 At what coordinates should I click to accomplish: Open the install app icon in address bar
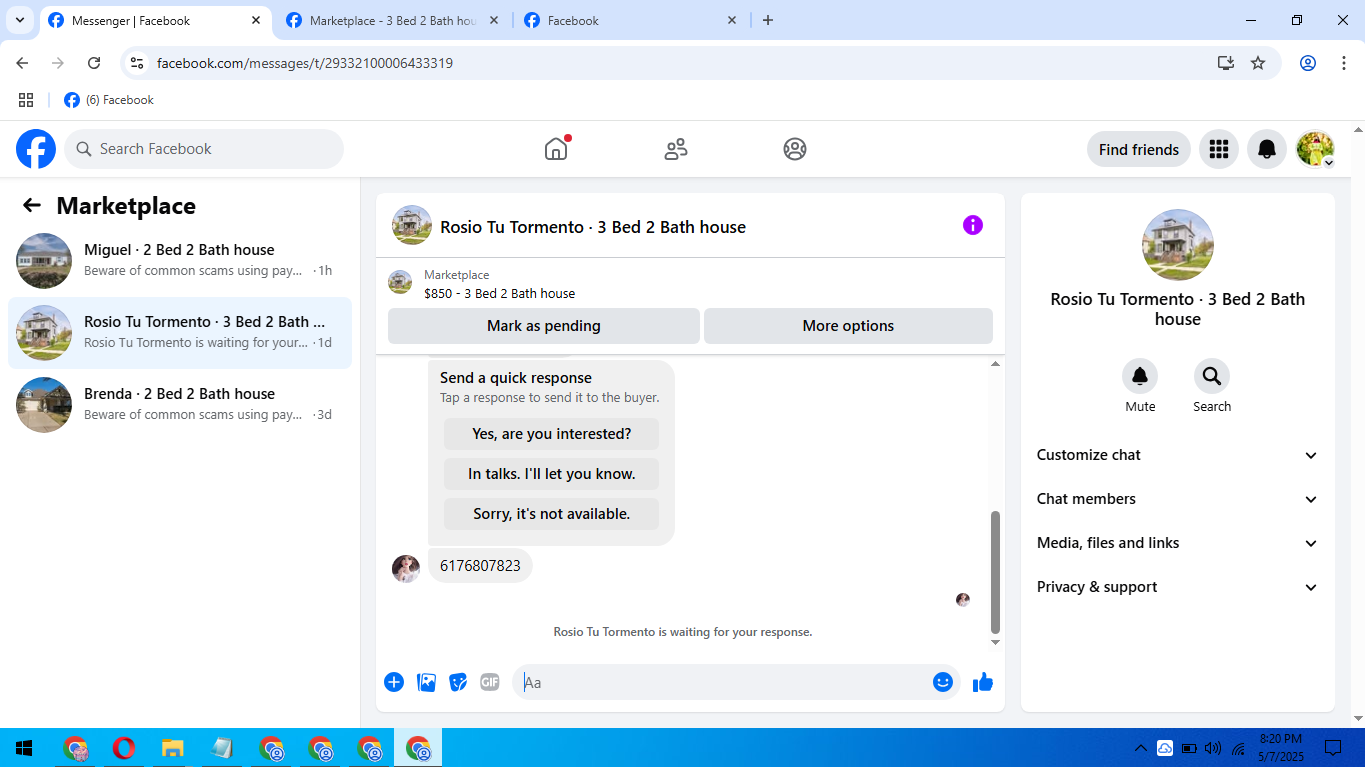(x=1226, y=63)
